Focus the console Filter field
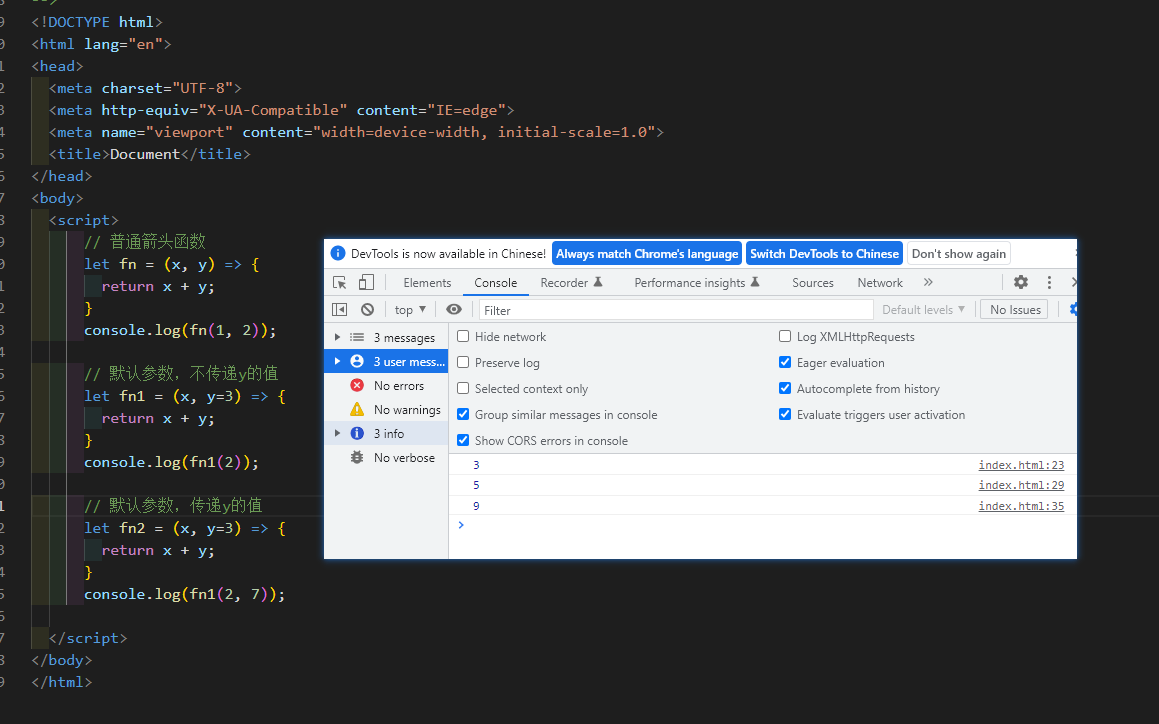Viewport: 1159px width, 724px height. click(x=676, y=310)
